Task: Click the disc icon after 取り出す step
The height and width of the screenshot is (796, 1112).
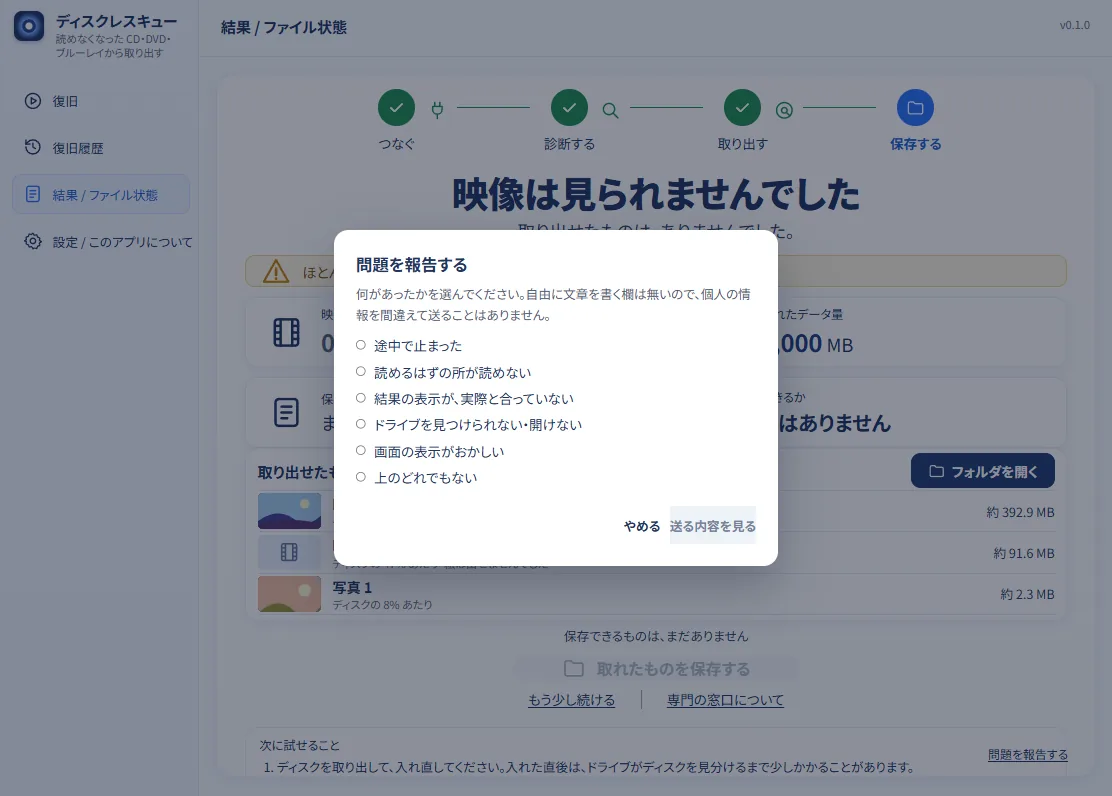Action: [784, 110]
